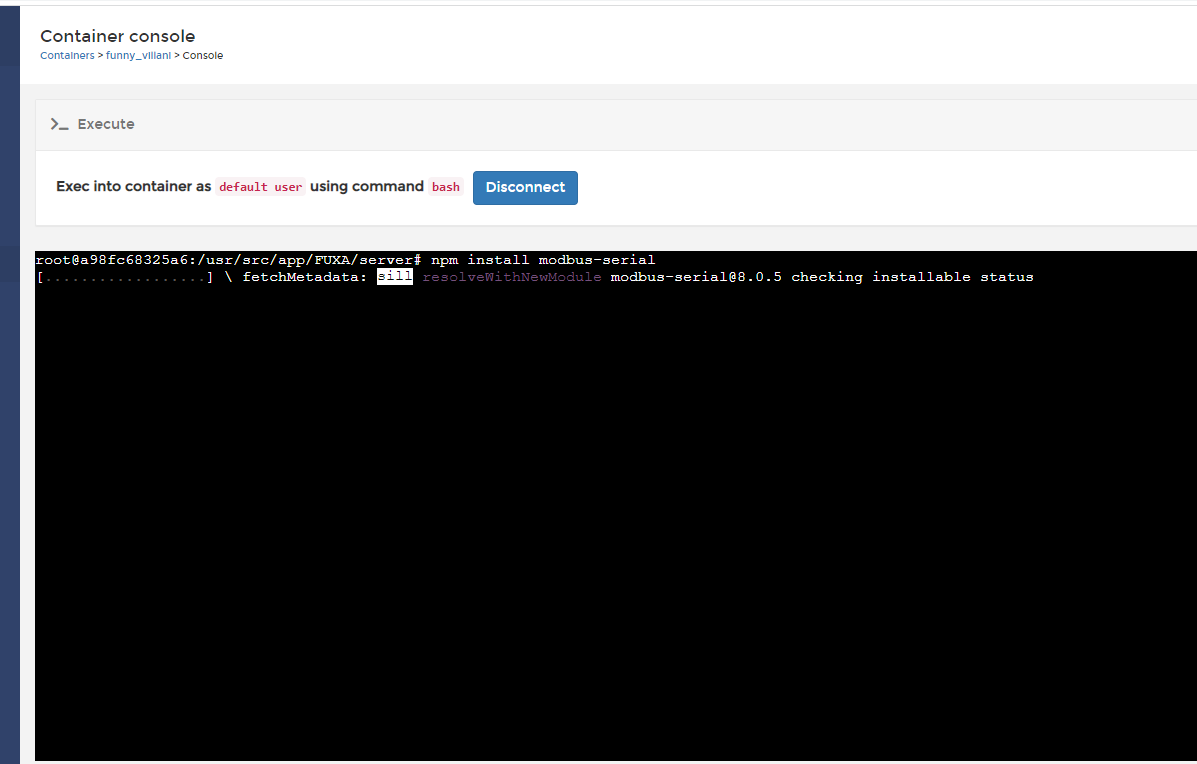
Task: Click the Execute section label
Action: (106, 124)
